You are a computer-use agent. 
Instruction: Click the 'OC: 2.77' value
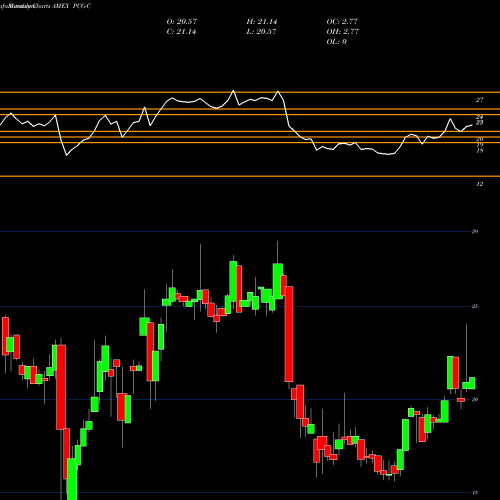pyautogui.click(x=342, y=21)
